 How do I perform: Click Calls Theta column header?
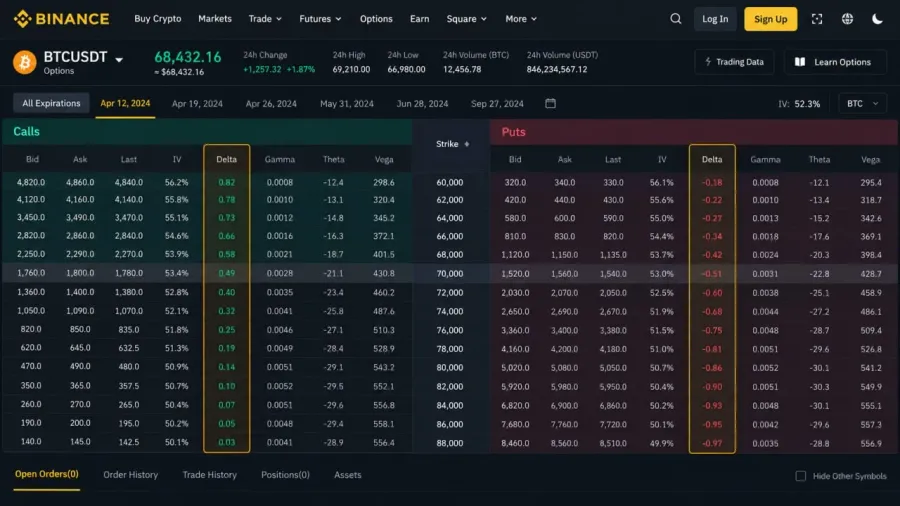click(333, 159)
